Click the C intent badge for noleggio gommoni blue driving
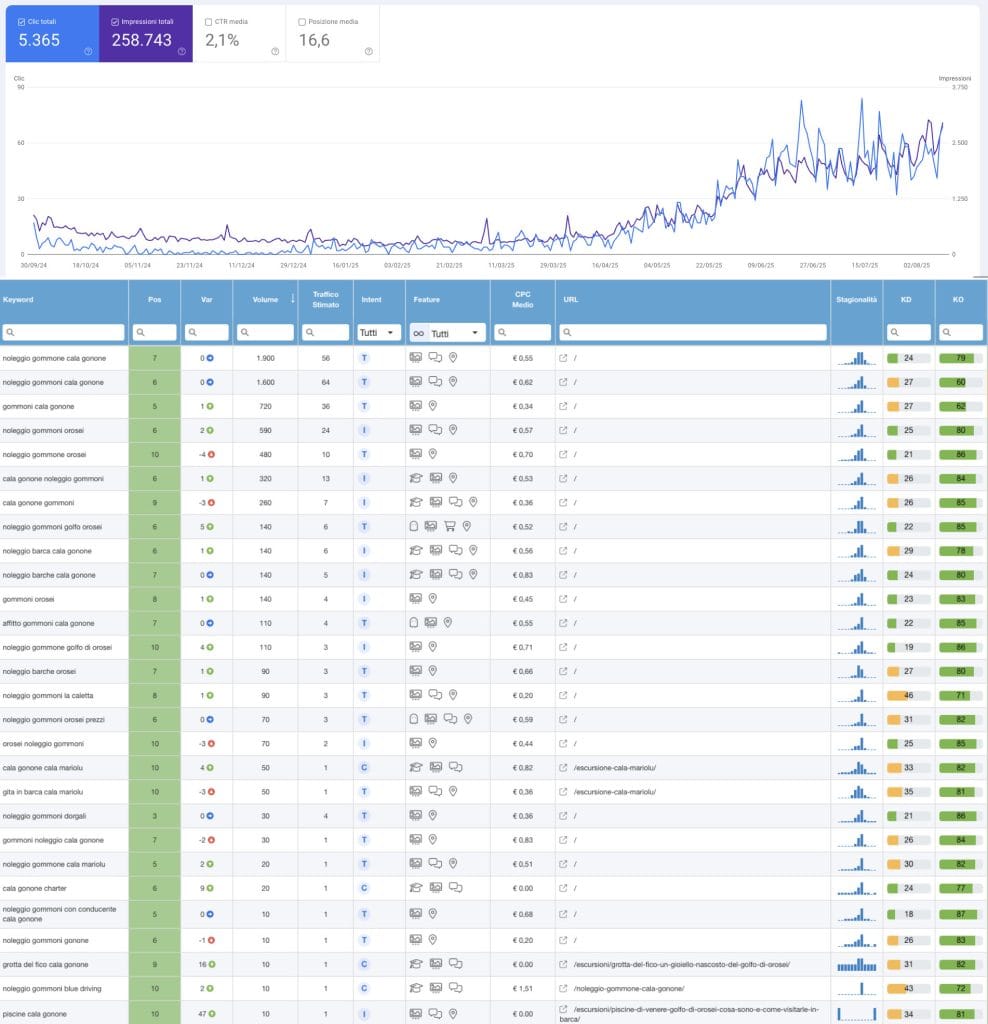 [364, 988]
